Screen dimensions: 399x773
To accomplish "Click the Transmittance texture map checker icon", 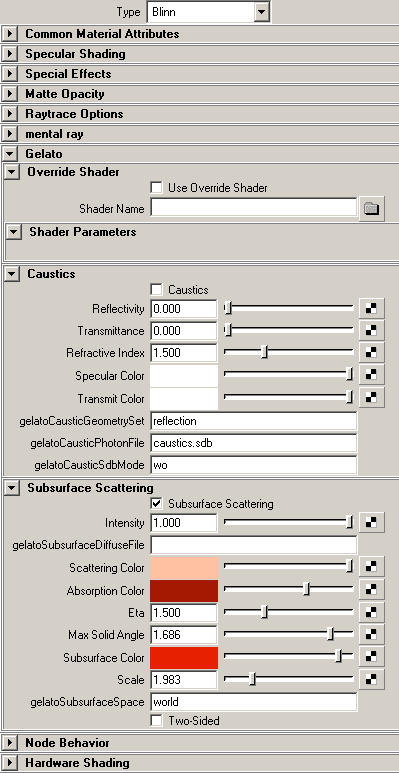I will 371,330.
